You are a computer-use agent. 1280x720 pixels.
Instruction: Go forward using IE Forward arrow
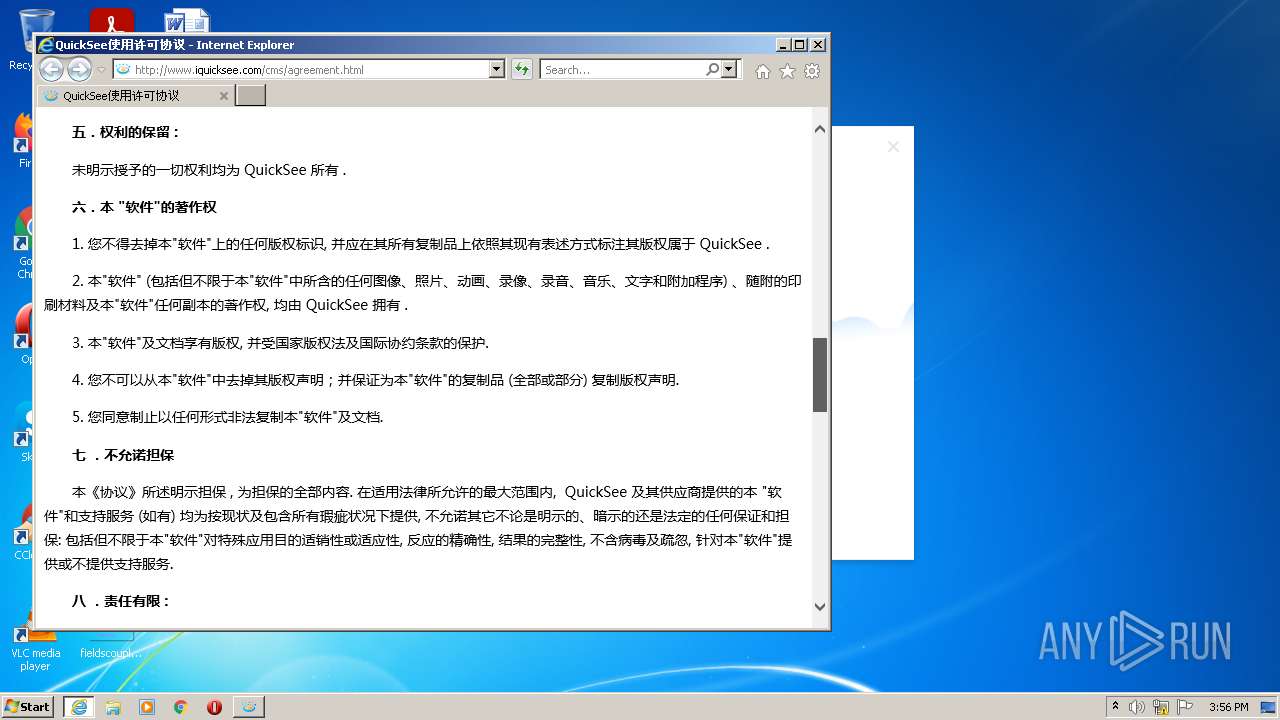(x=79, y=69)
